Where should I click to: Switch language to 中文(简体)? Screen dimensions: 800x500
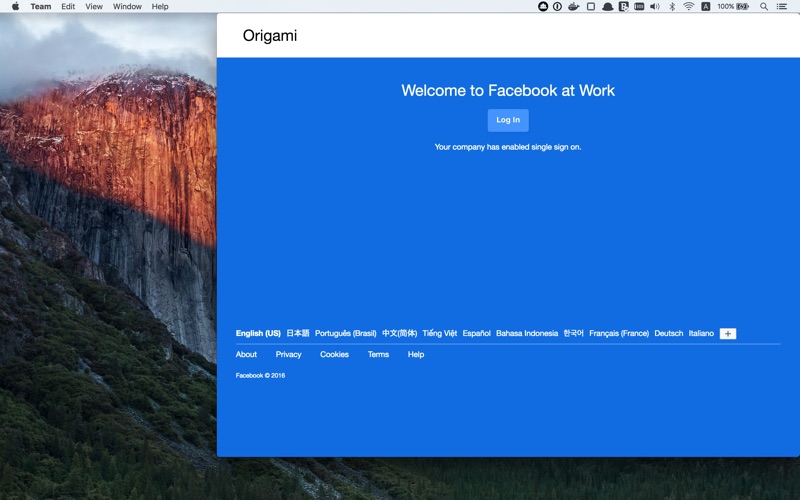coord(399,333)
